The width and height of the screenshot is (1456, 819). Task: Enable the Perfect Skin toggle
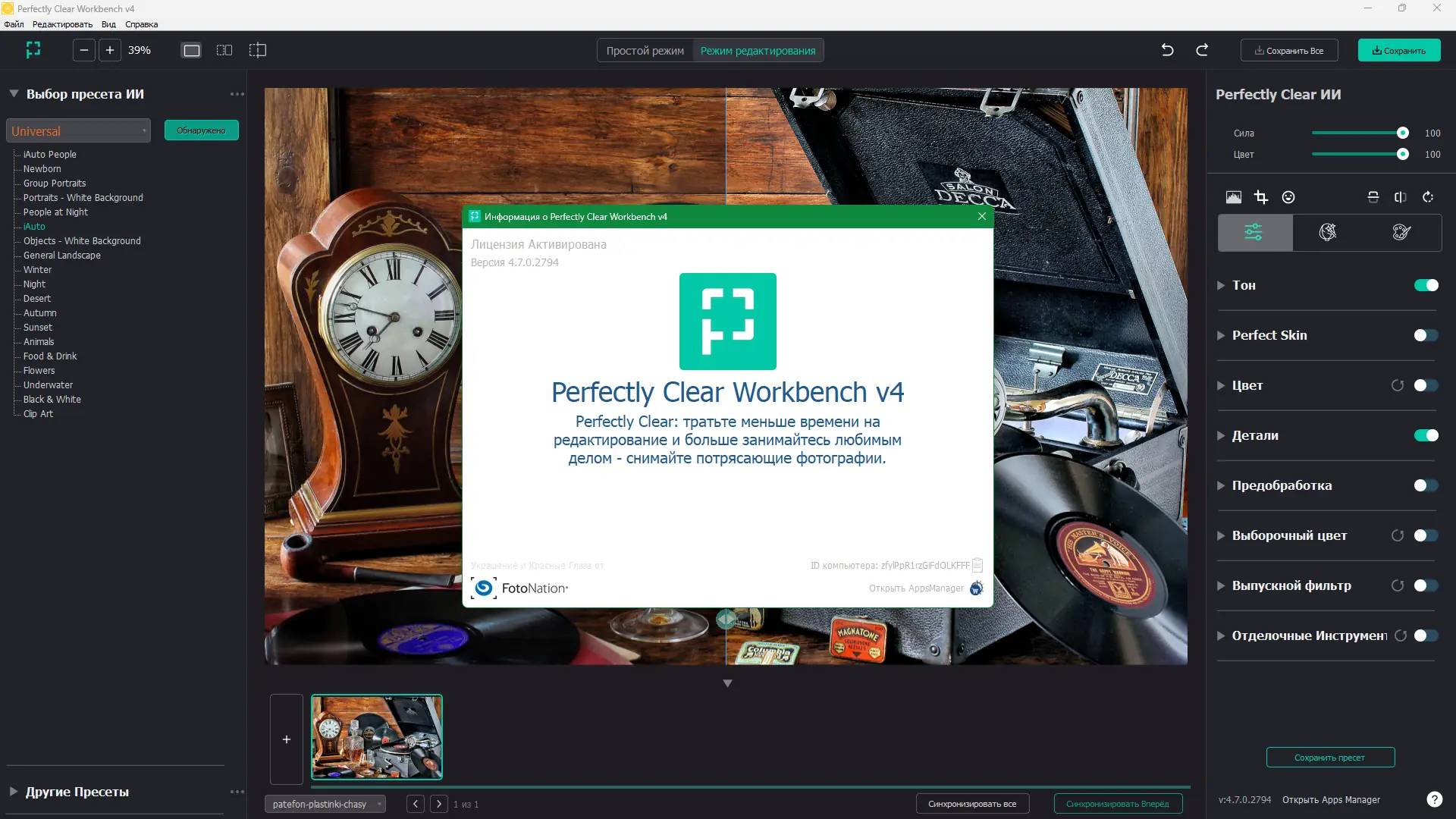[1426, 335]
